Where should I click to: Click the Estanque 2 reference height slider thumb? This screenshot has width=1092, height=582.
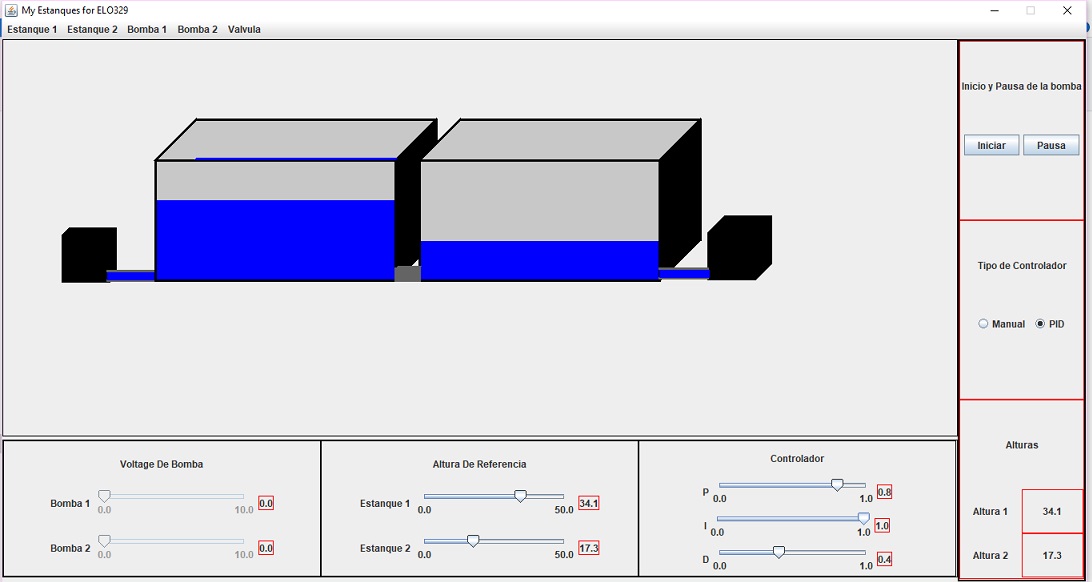point(473,541)
